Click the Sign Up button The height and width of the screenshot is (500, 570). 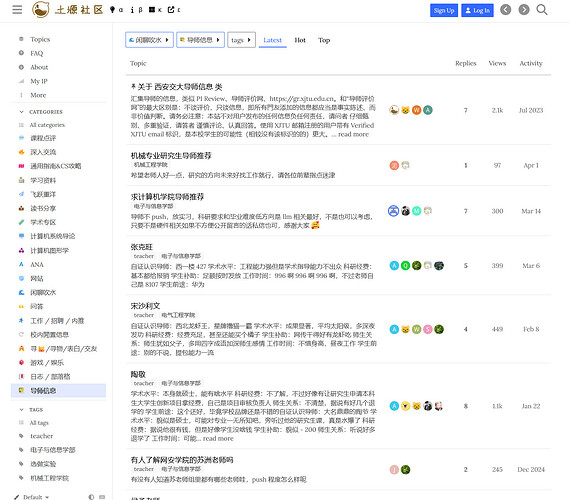(443, 10)
